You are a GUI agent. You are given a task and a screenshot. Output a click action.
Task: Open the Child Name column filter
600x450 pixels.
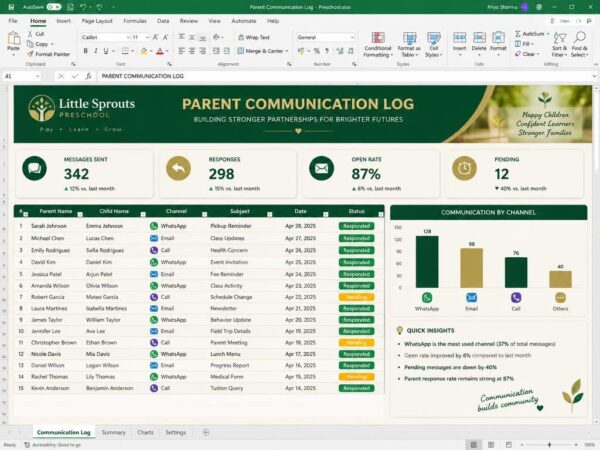[x=143, y=214]
